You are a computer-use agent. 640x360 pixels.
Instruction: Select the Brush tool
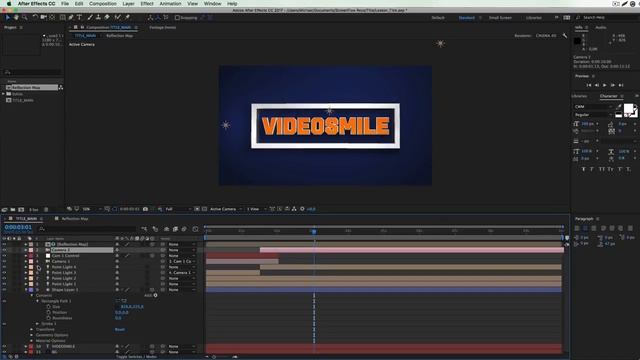click(90, 18)
